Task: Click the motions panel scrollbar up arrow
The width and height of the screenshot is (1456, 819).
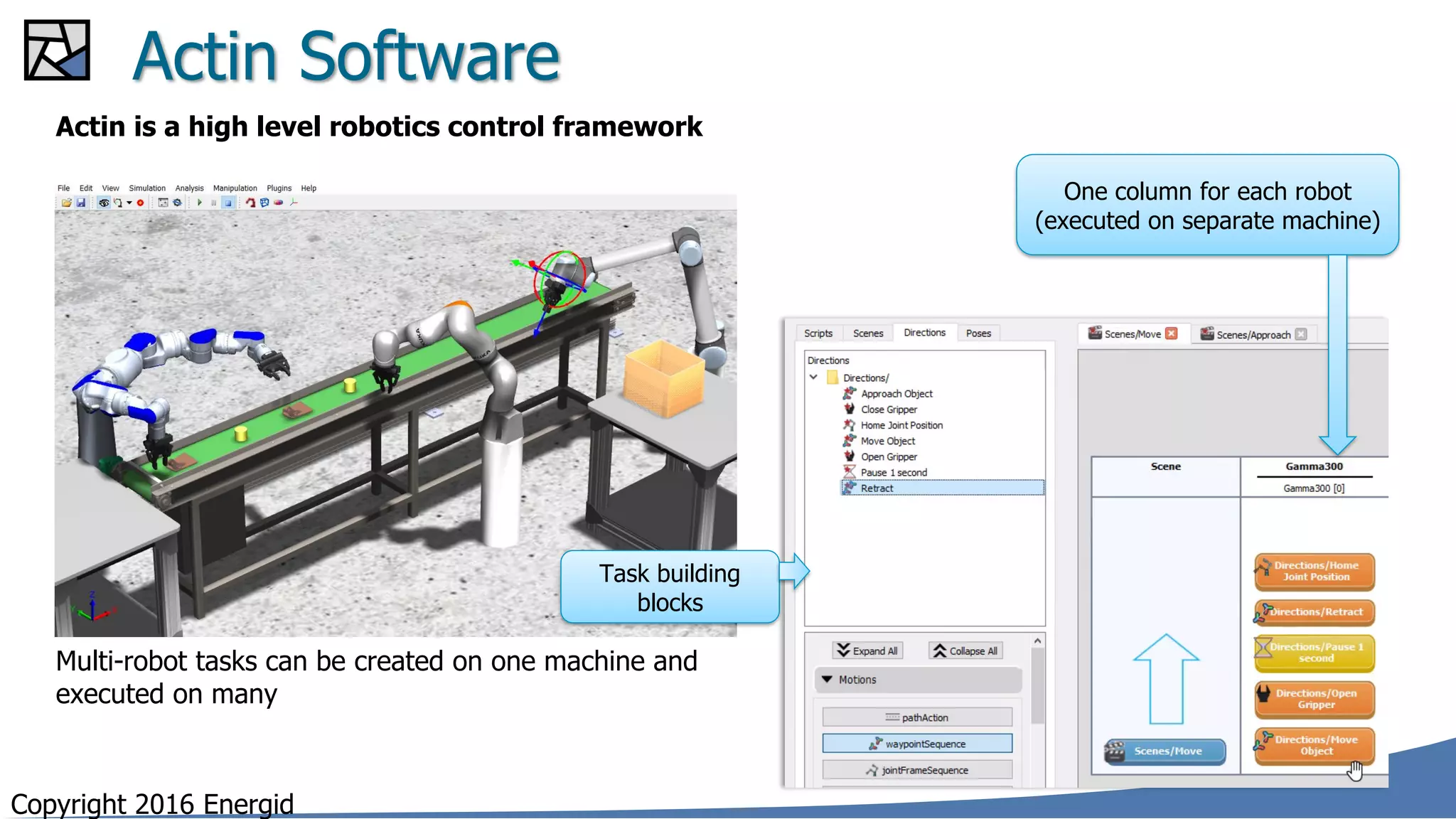Action: point(1037,641)
